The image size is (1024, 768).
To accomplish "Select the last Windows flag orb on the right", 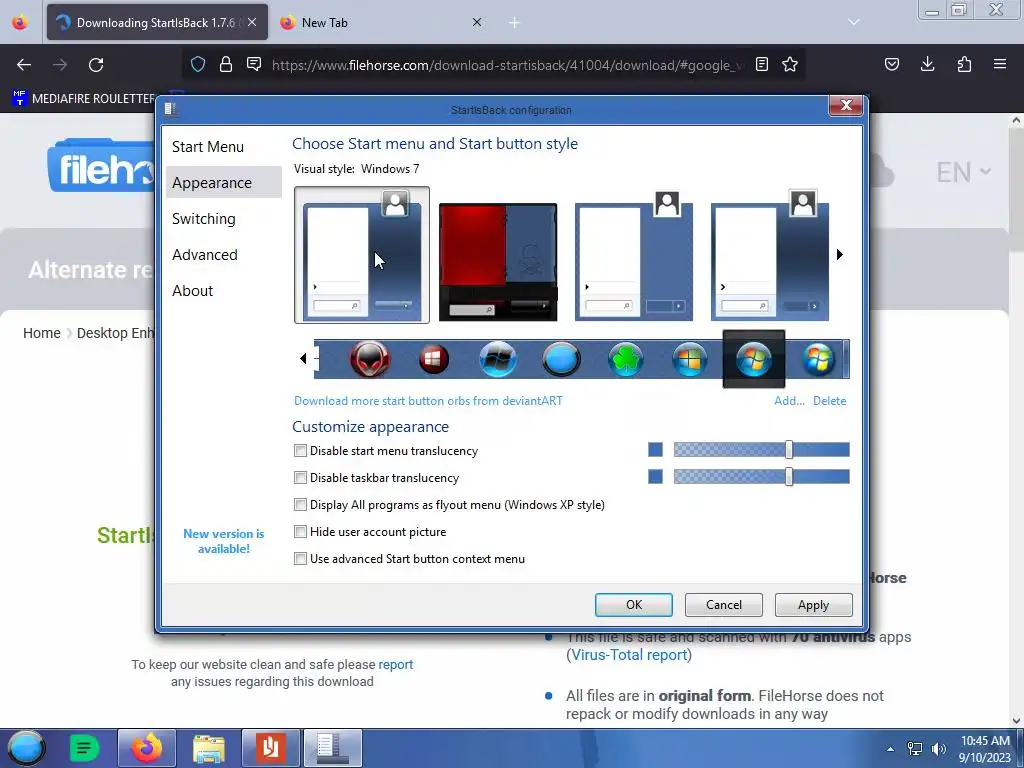I will (x=818, y=359).
